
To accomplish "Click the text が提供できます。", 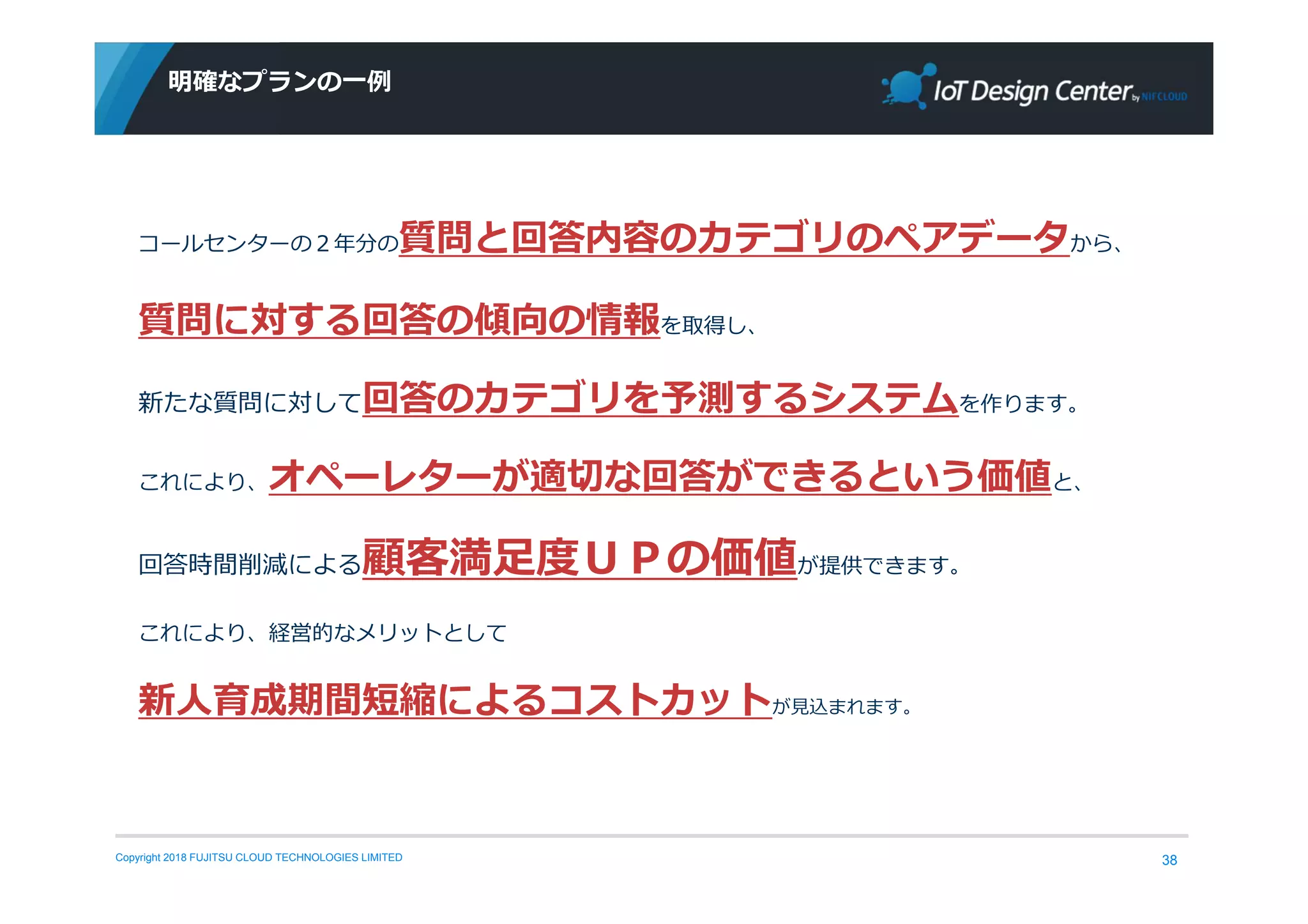I will point(879,565).
